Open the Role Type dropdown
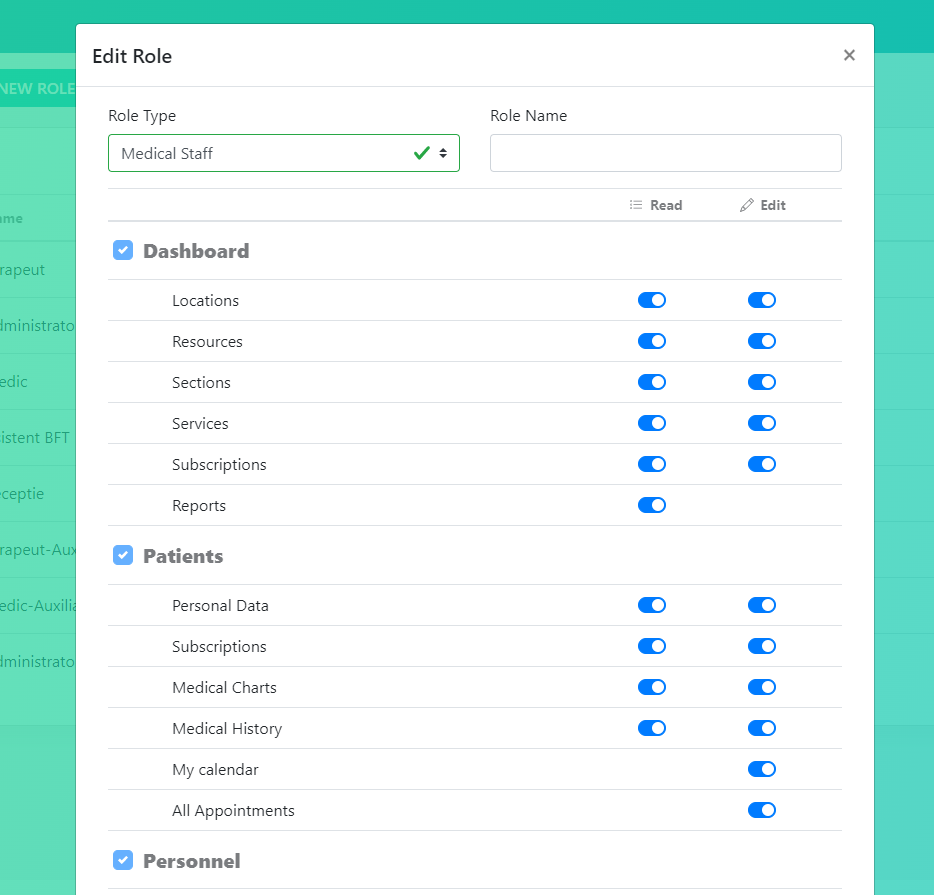The image size is (934, 895). click(x=284, y=153)
